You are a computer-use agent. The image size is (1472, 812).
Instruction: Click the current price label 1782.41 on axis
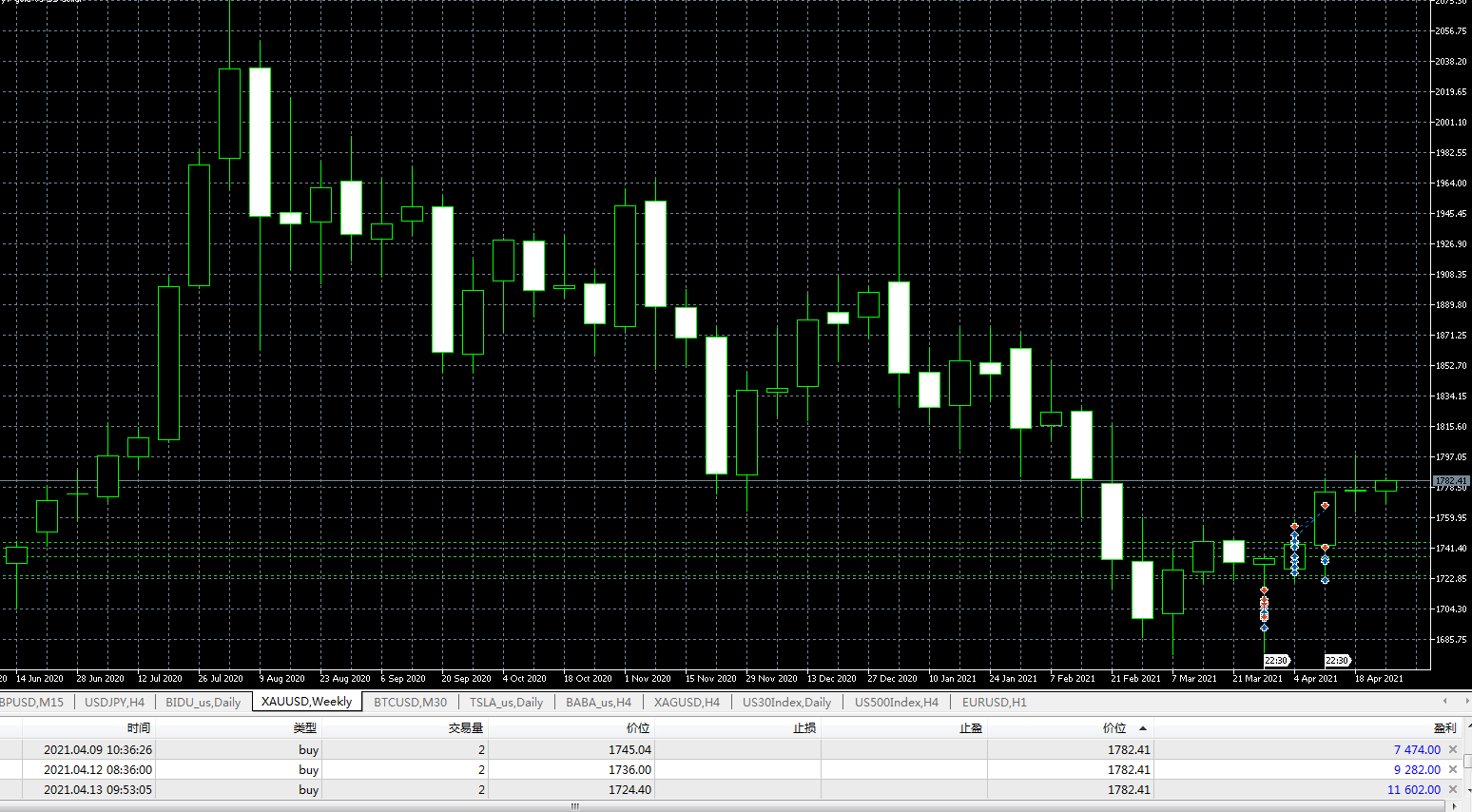click(1450, 481)
